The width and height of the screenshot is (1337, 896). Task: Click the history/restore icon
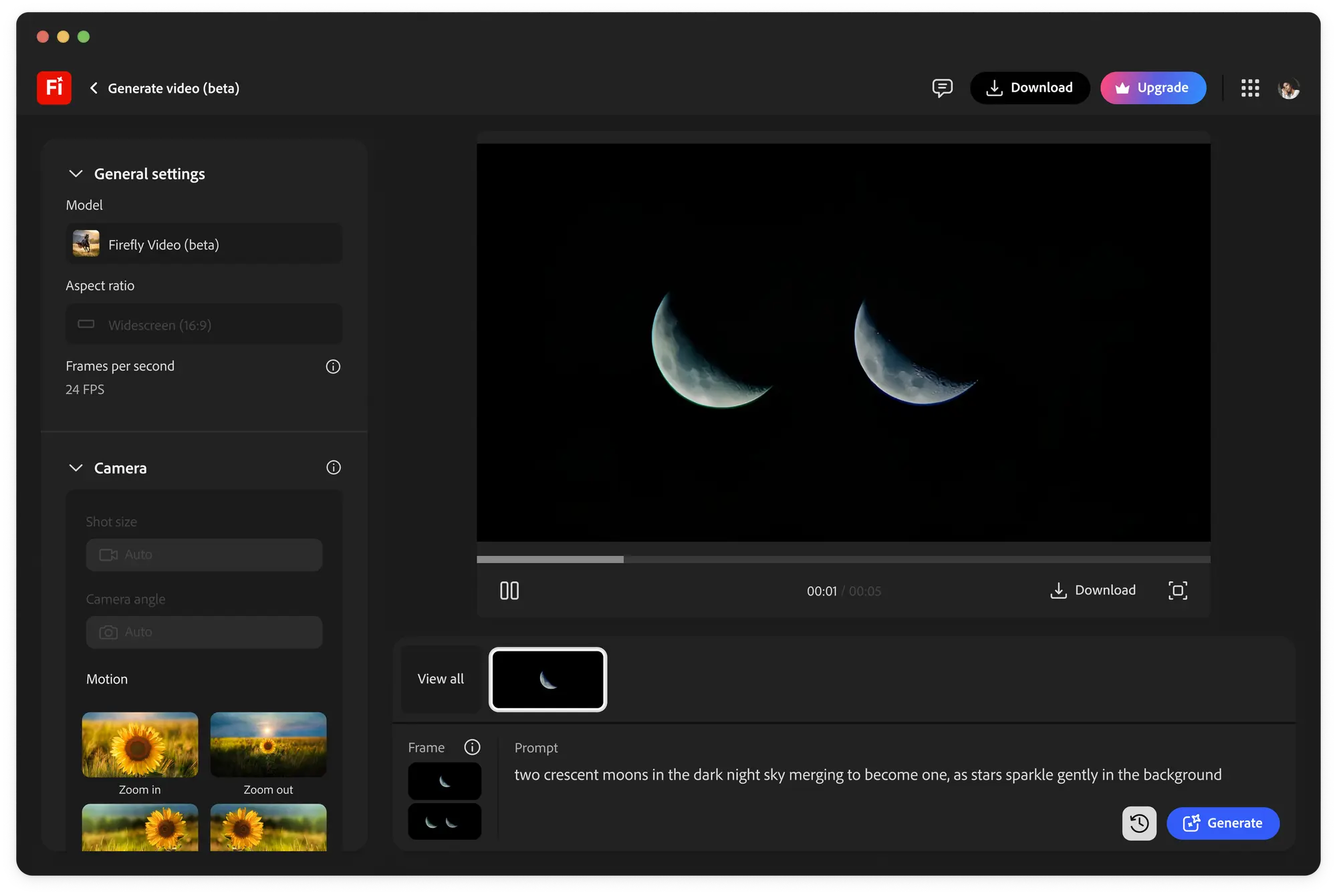pyautogui.click(x=1138, y=823)
